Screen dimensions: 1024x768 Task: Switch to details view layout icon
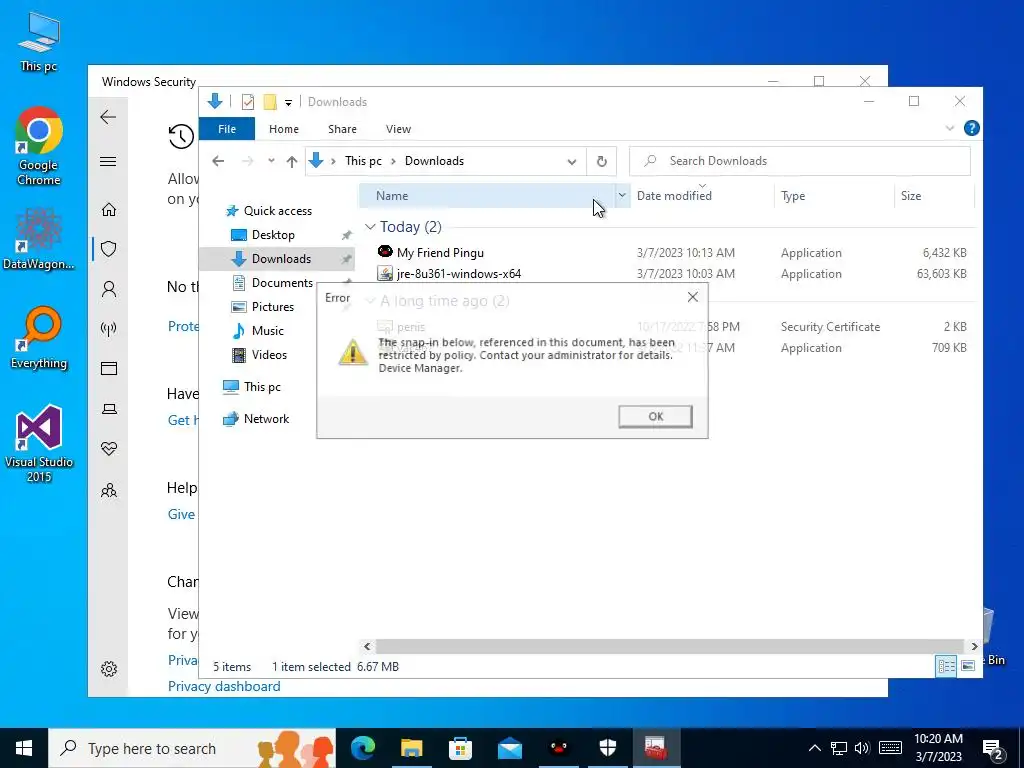[946, 665]
